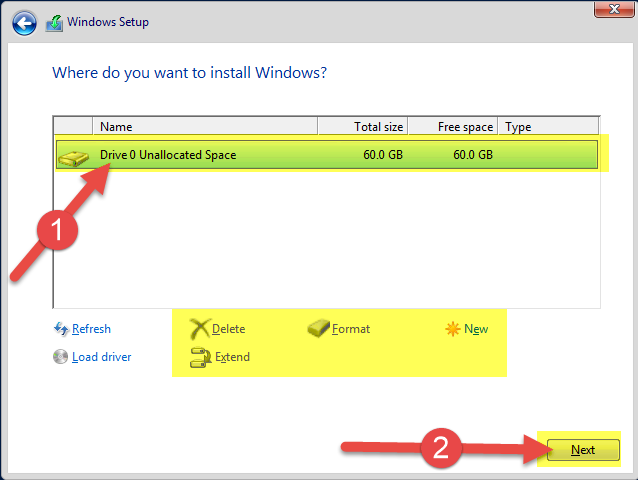Click the Next button
This screenshot has height=480, width=638.
(583, 450)
